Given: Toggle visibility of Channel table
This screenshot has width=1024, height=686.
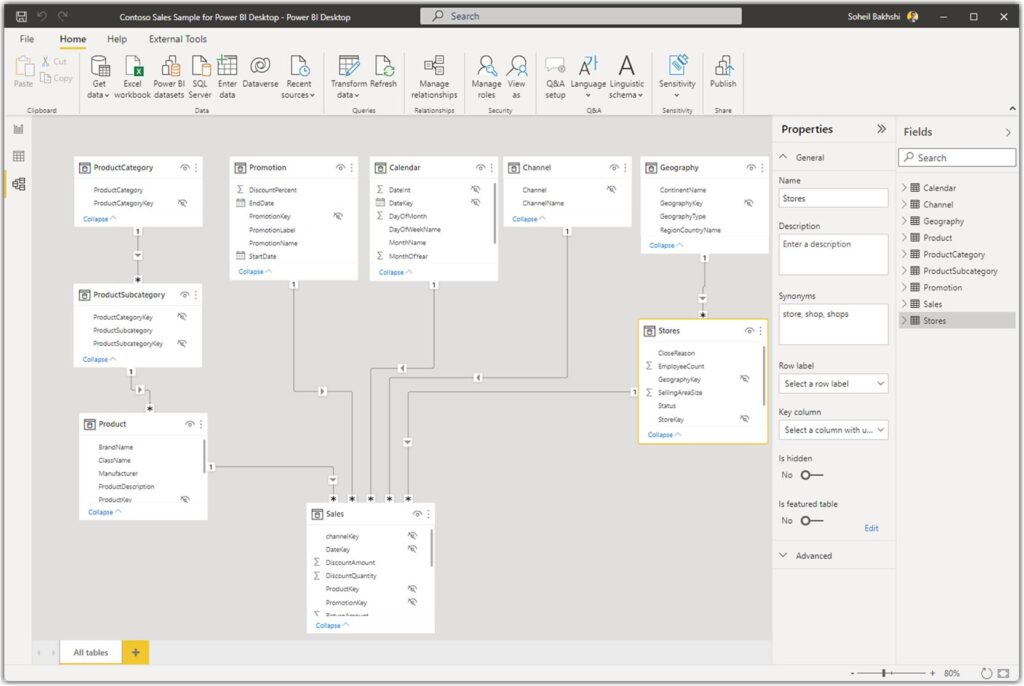Looking at the screenshot, I should [614, 168].
